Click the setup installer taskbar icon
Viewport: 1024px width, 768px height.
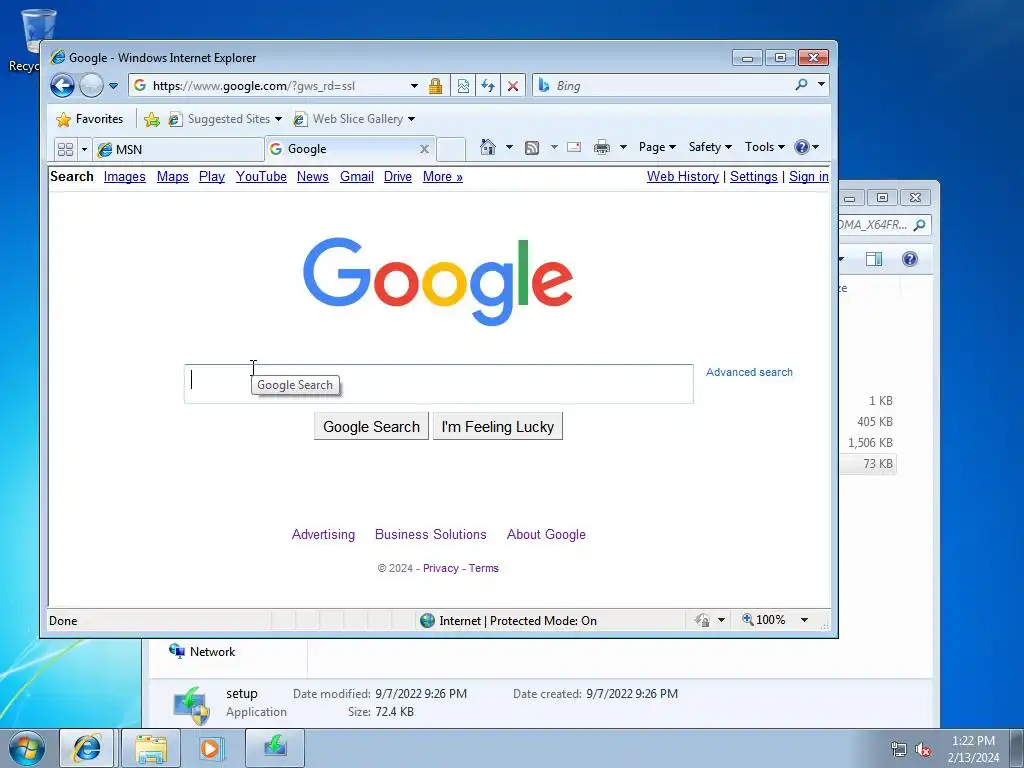275,747
